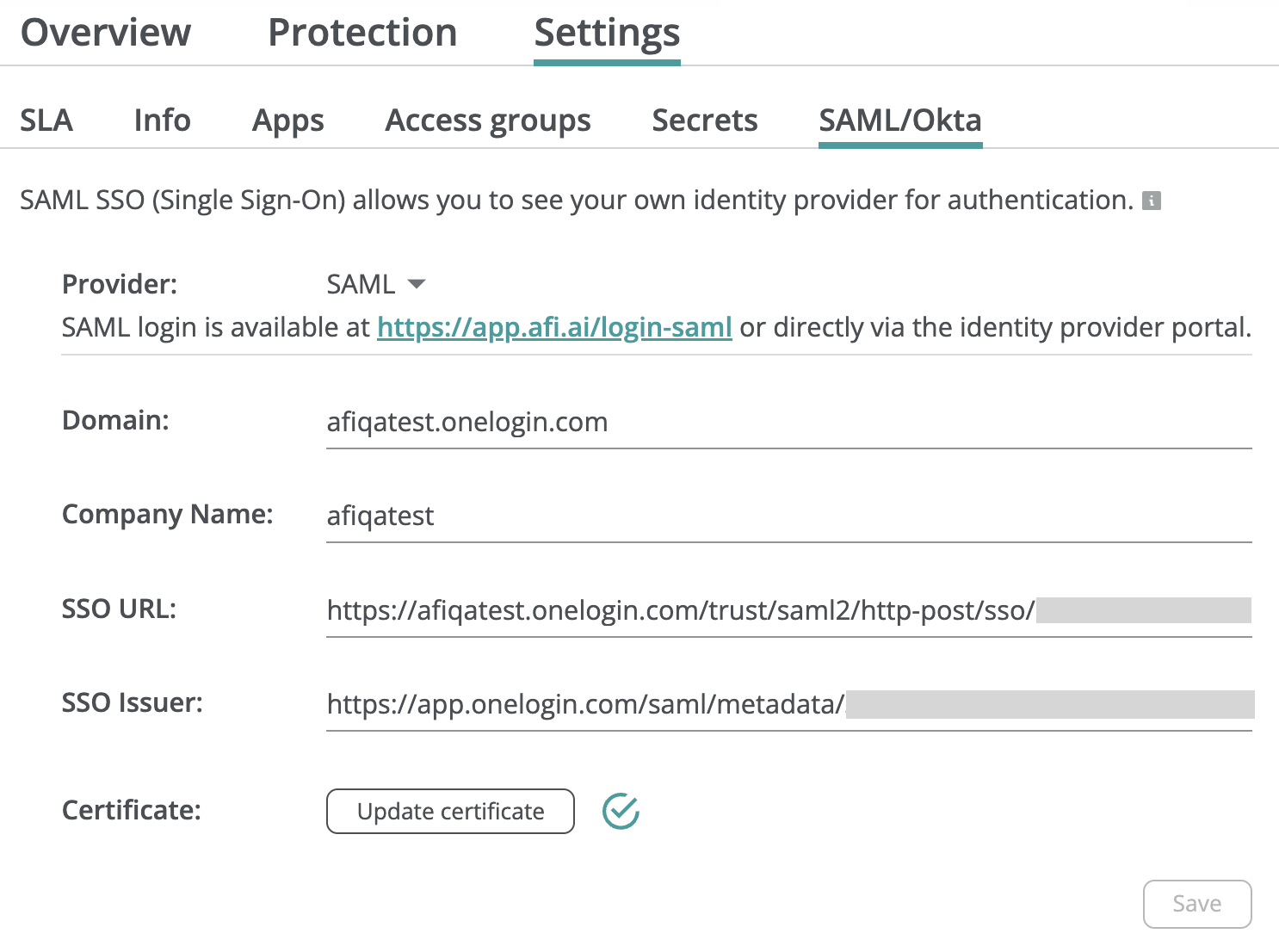1279x952 pixels.
Task: Open the Overview tab
Action: click(x=106, y=33)
